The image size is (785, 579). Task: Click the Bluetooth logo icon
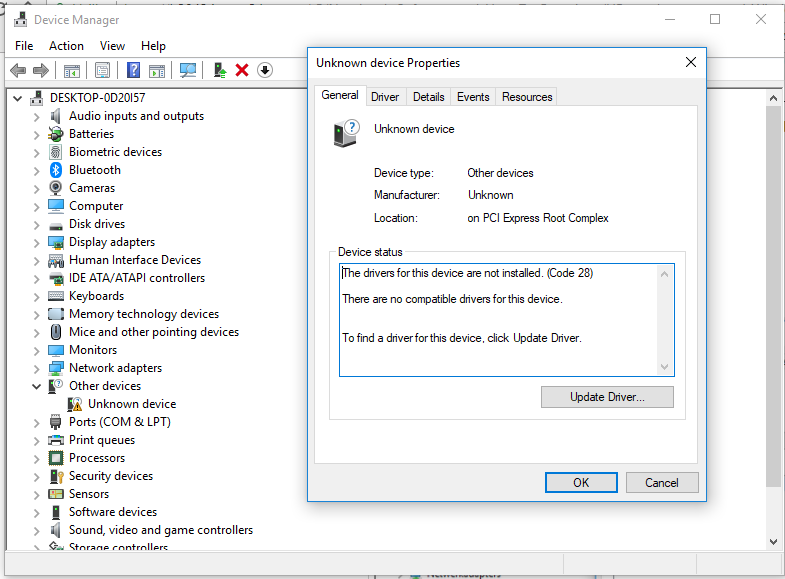[56, 170]
